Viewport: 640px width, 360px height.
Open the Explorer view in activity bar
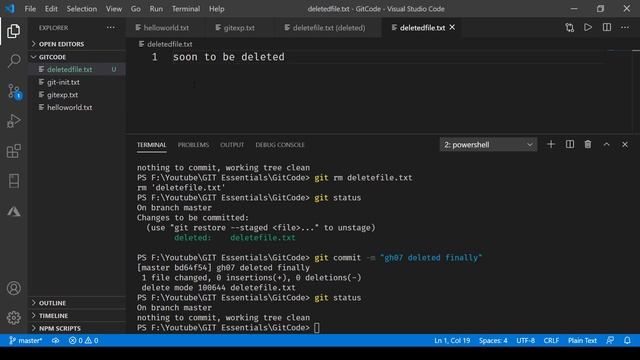[13, 31]
